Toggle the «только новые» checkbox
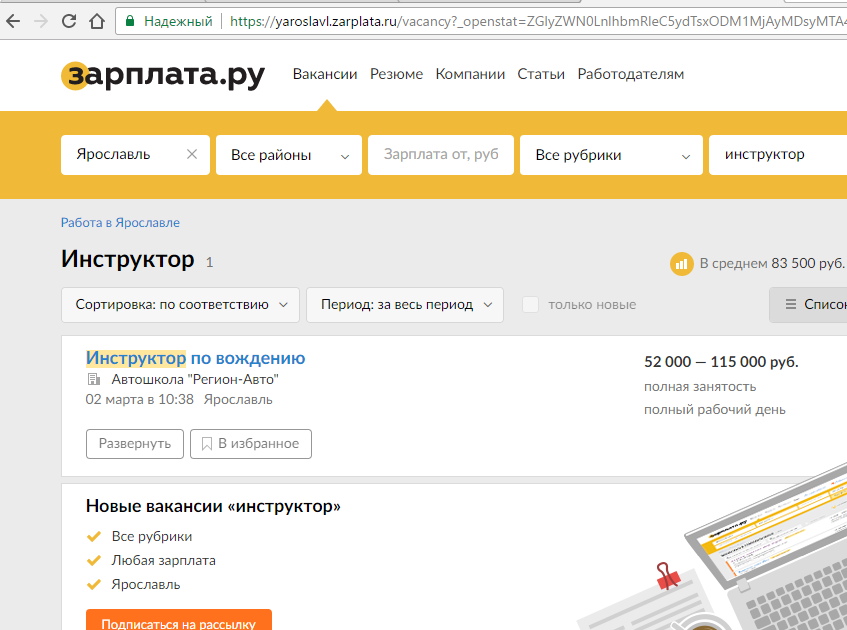The width and height of the screenshot is (847, 630). pyautogui.click(x=531, y=305)
